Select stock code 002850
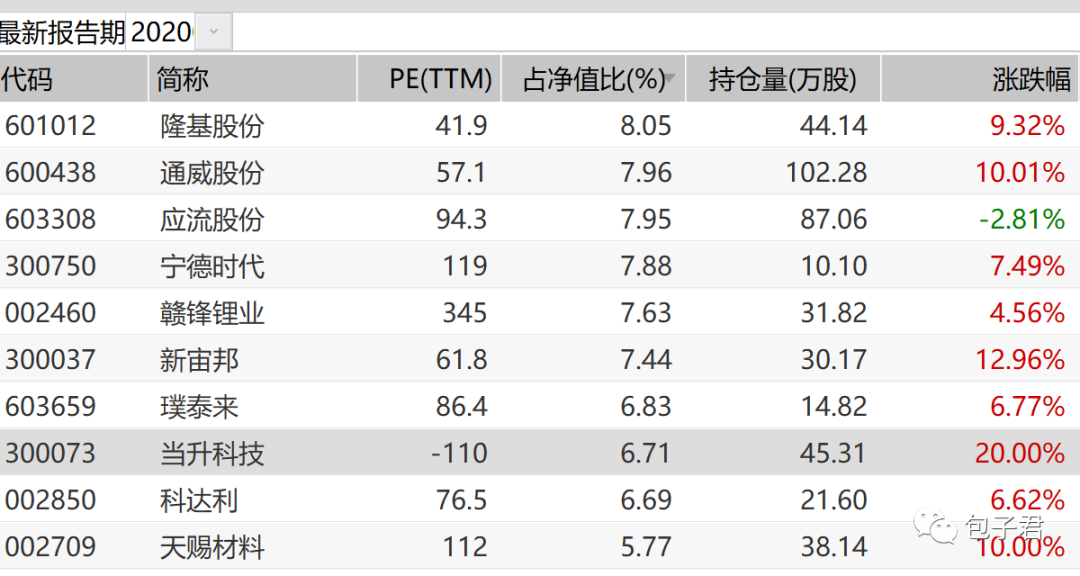Viewport: 1080px width, 576px height. (x=51, y=500)
